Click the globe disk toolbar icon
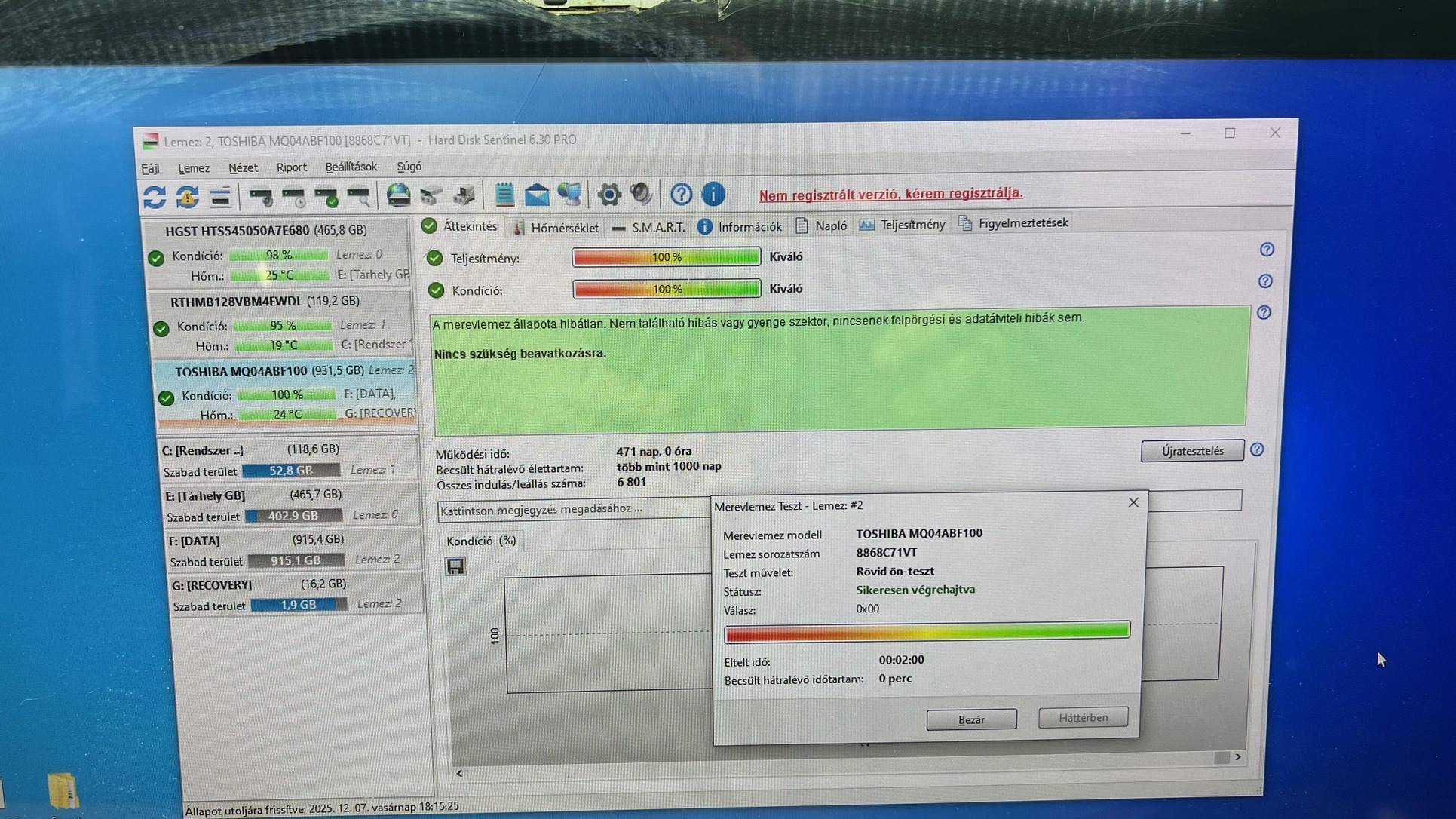Screen dimensions: 1456x819 (x=398, y=195)
